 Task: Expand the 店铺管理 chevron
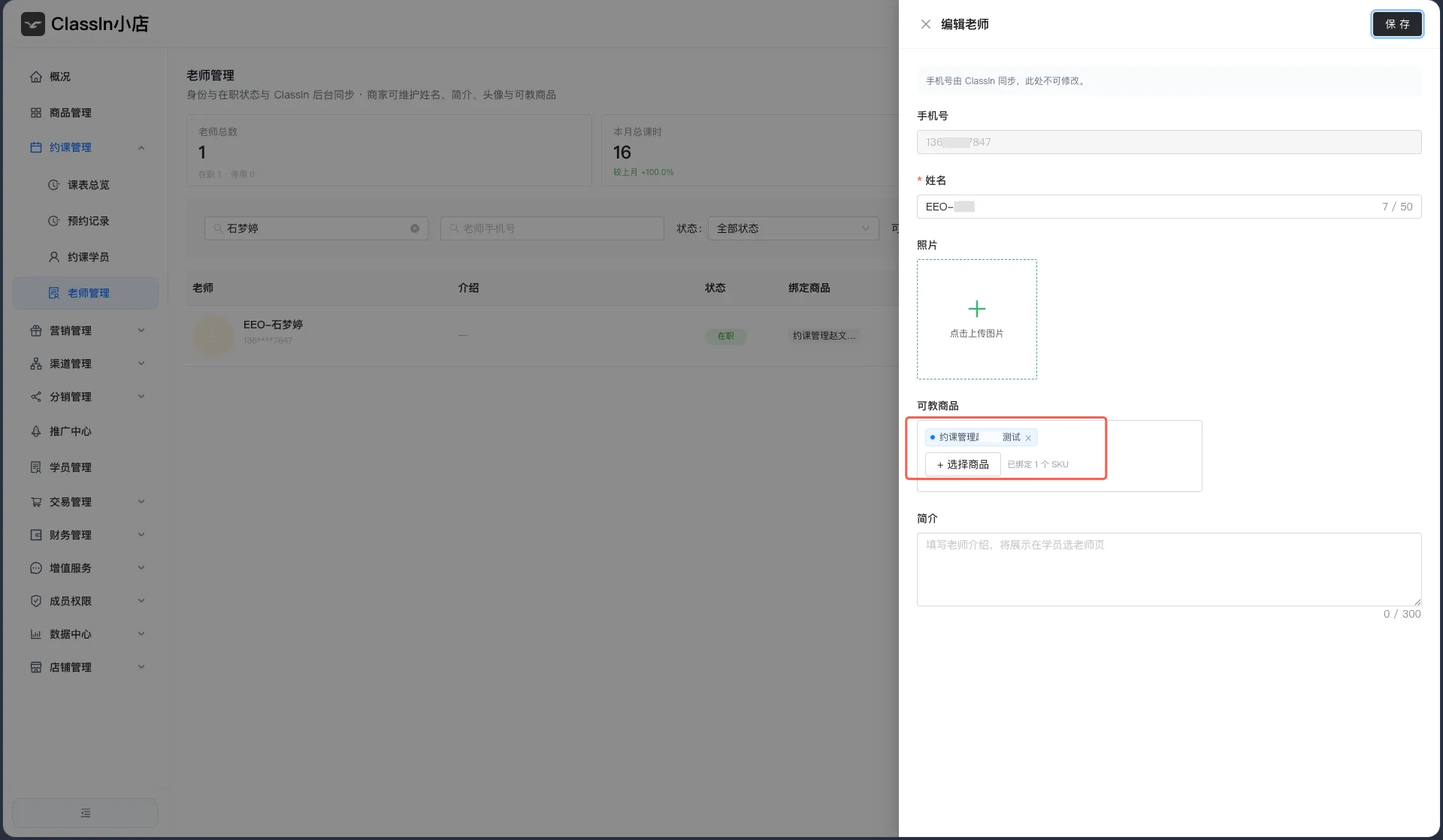click(x=141, y=667)
